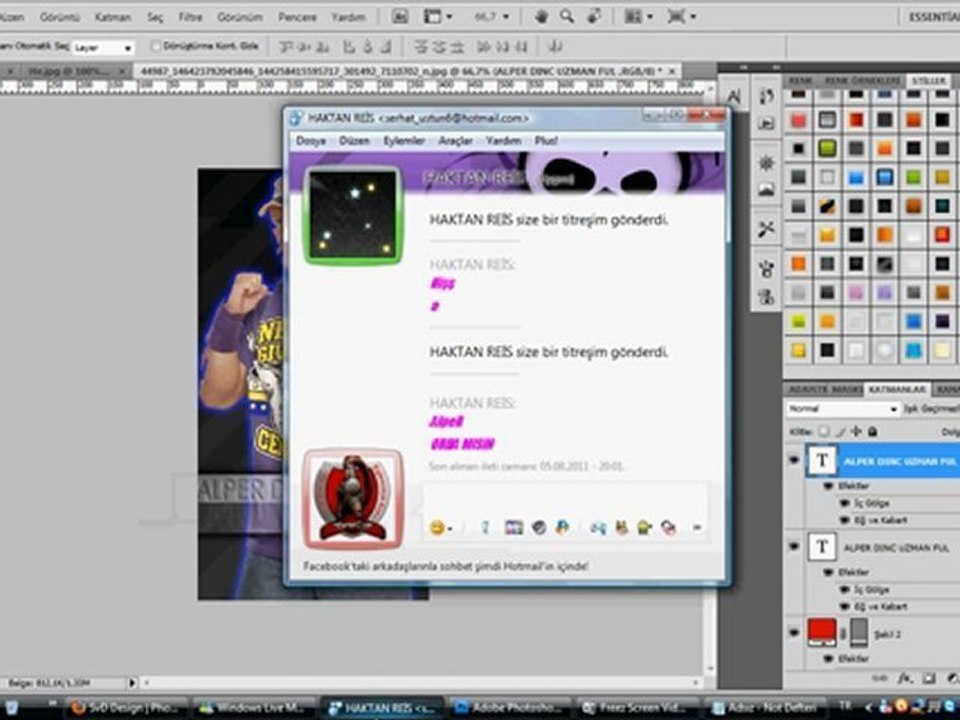960x720 pixels.
Task: Click HAKTAN REİS green-framed avatar
Action: 352,215
